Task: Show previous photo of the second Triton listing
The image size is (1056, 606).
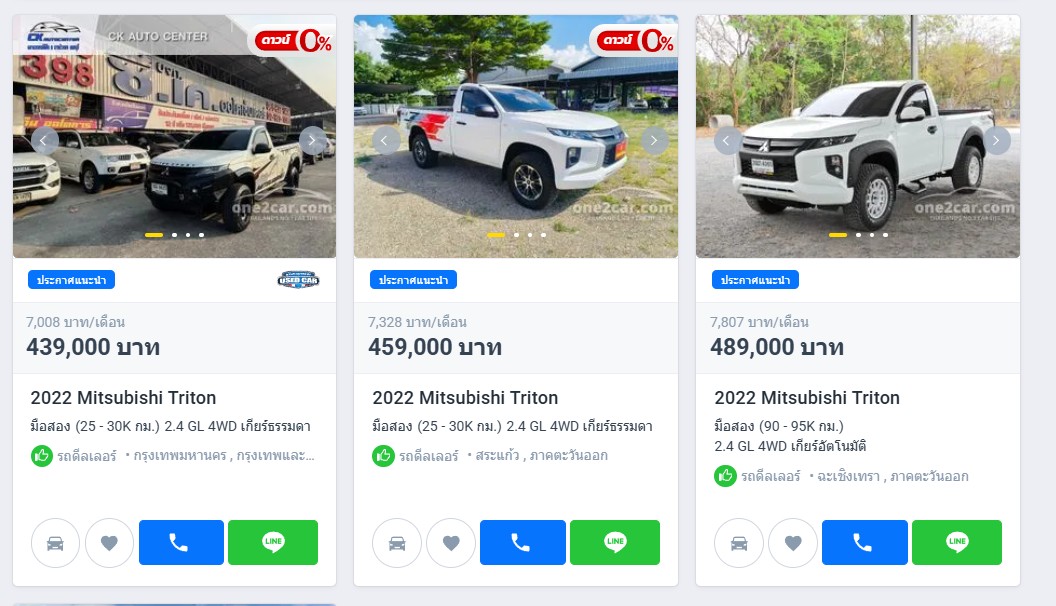Action: (x=385, y=141)
